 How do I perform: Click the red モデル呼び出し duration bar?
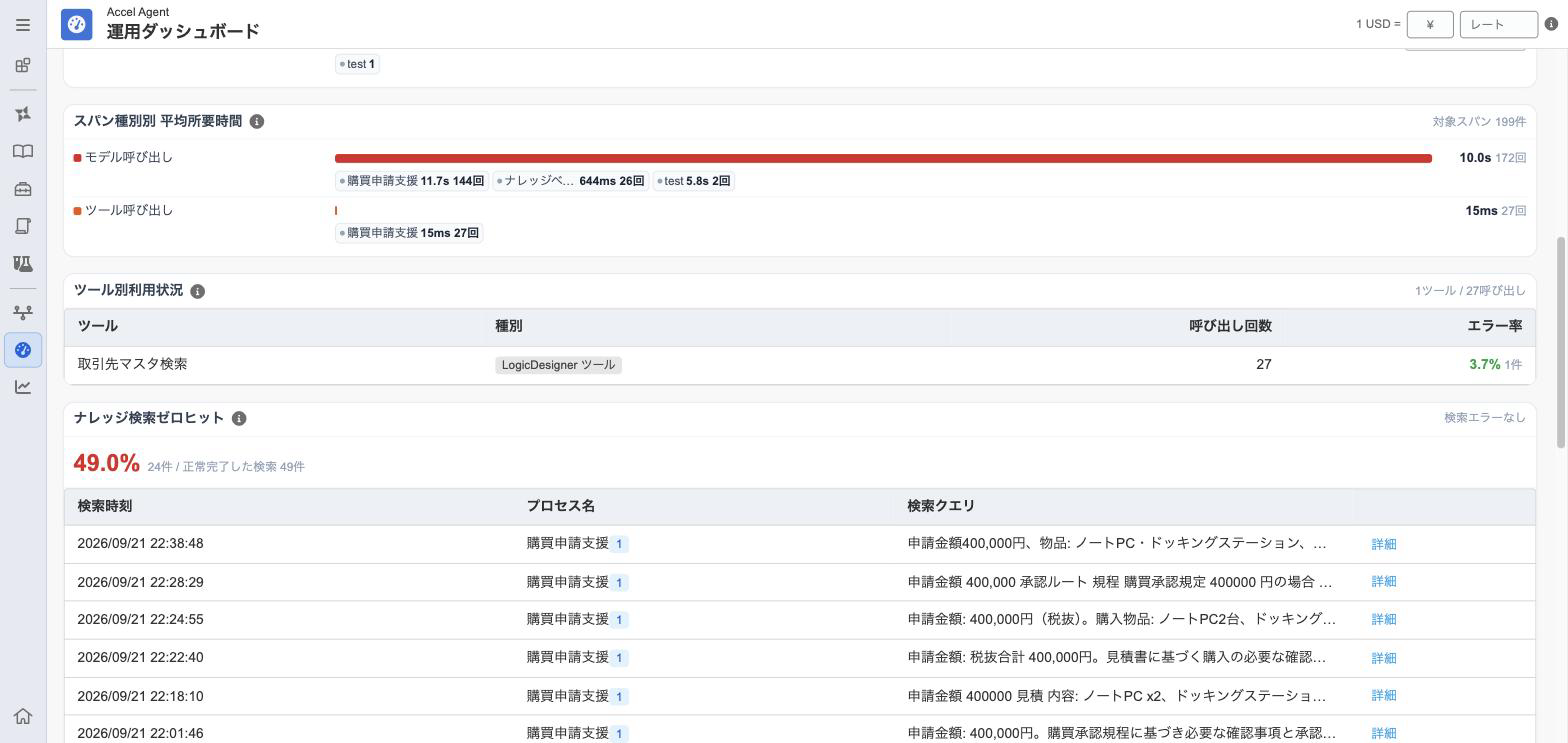883,158
